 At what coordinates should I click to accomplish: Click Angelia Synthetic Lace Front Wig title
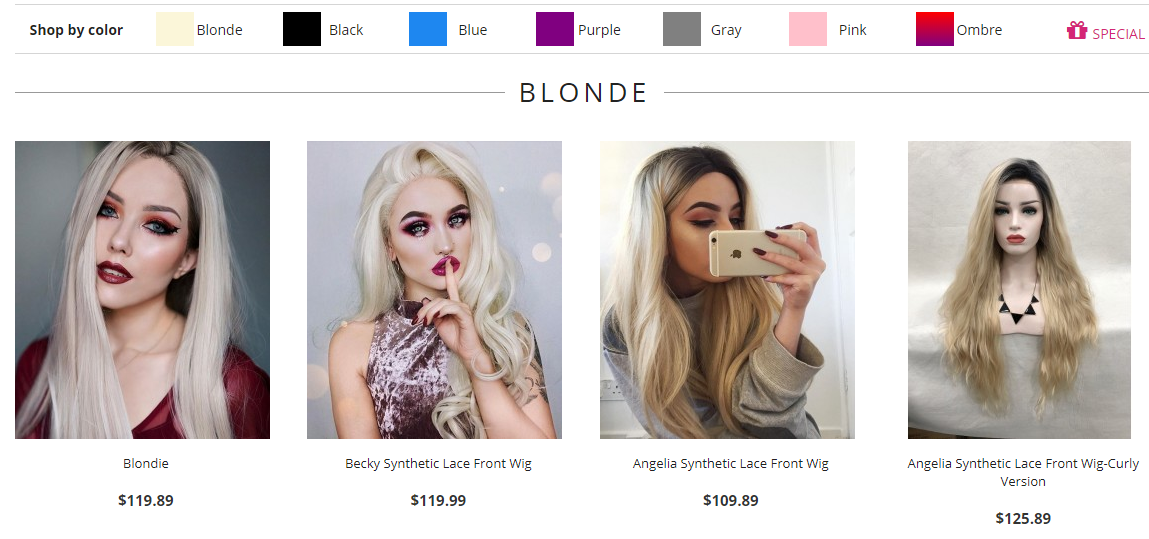point(731,464)
